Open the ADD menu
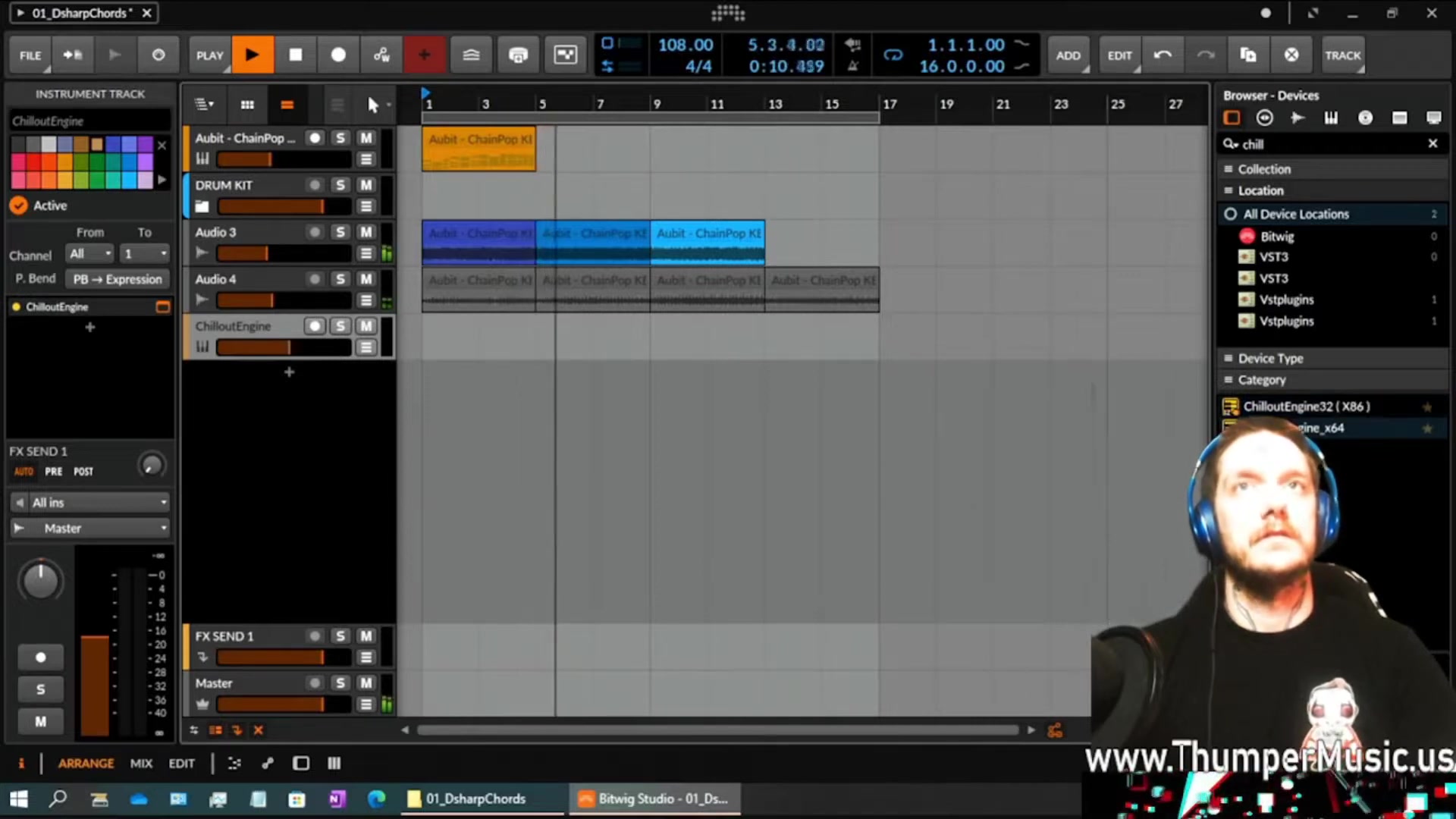This screenshot has height=819, width=1456. tap(1068, 55)
